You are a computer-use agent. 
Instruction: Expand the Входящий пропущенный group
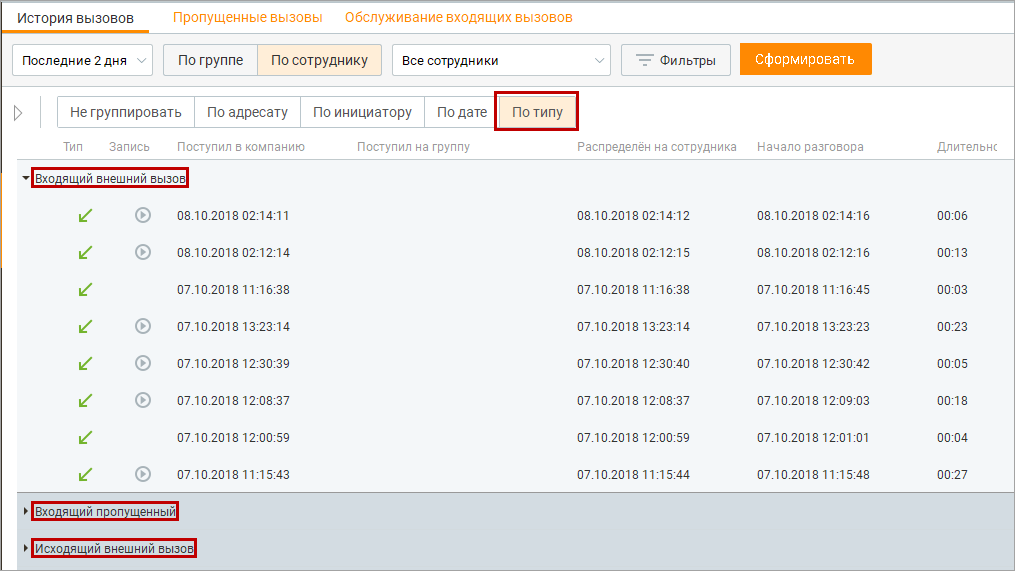tap(25, 511)
